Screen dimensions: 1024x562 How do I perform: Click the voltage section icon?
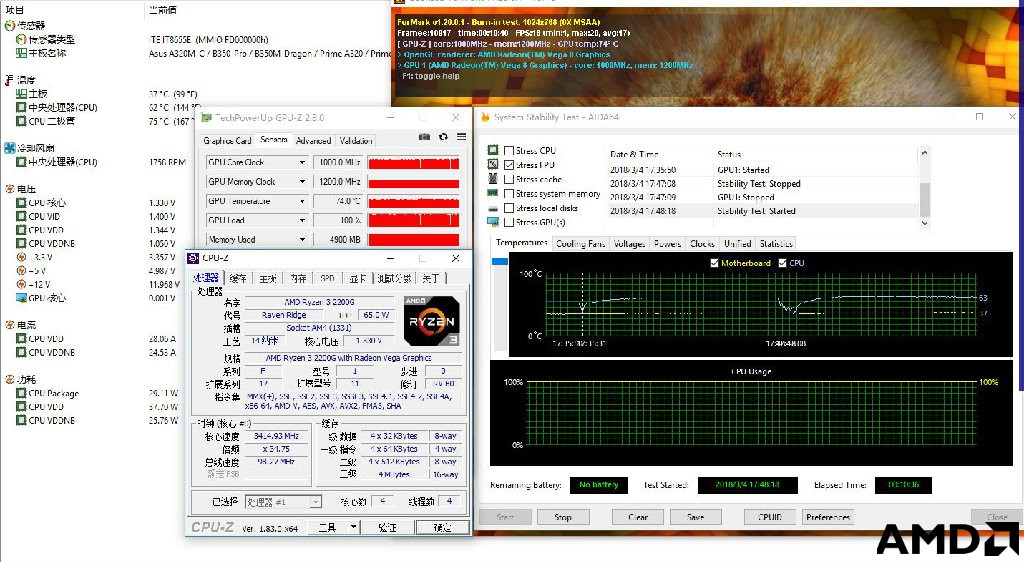[x=9, y=189]
